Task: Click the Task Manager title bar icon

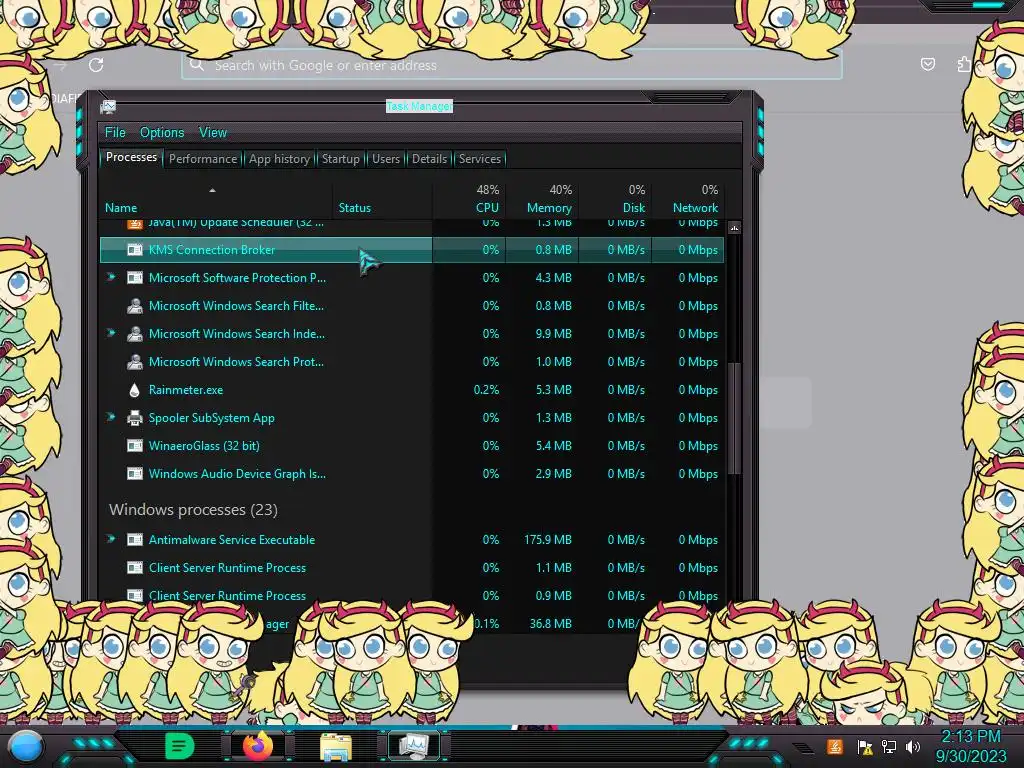Action: [108, 106]
